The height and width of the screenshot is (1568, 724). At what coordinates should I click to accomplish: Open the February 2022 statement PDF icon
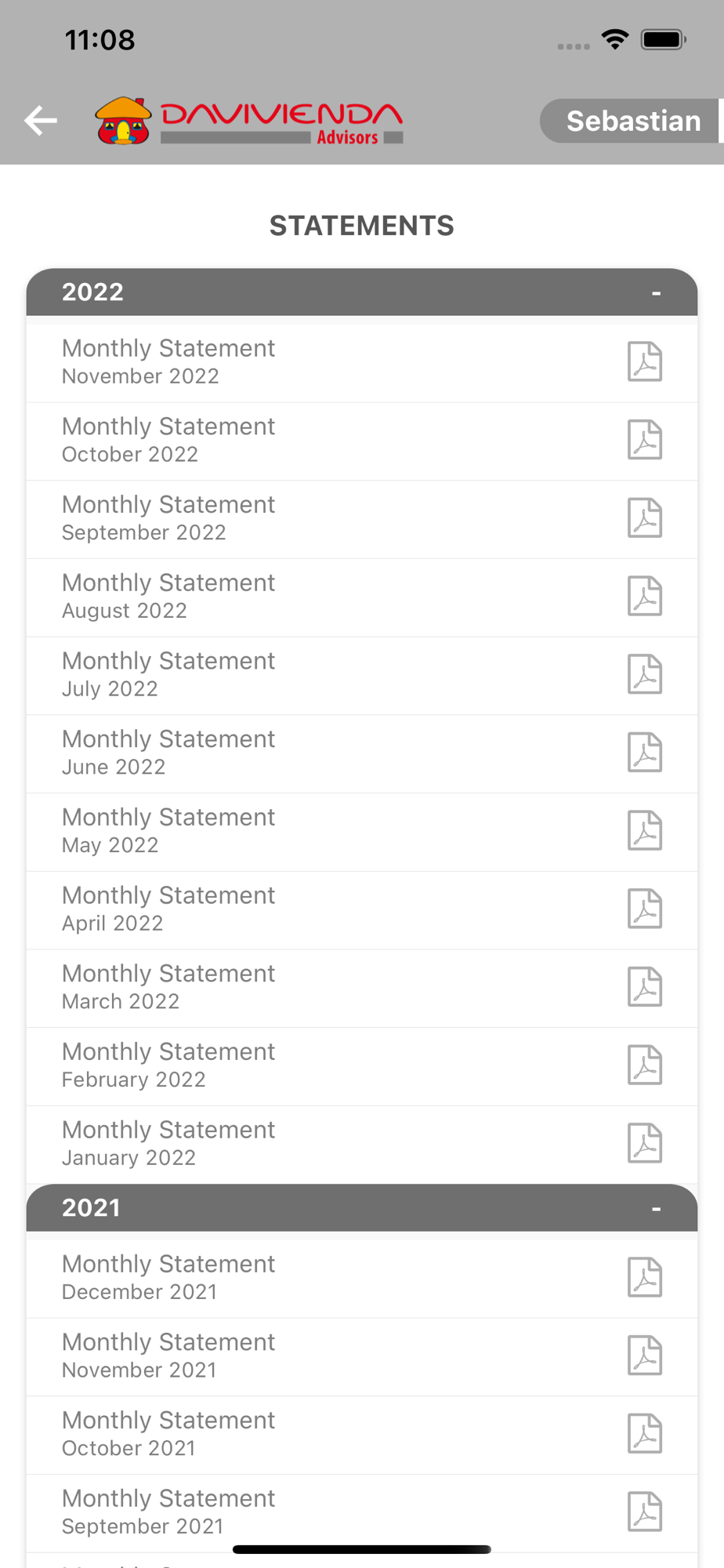click(x=645, y=1065)
